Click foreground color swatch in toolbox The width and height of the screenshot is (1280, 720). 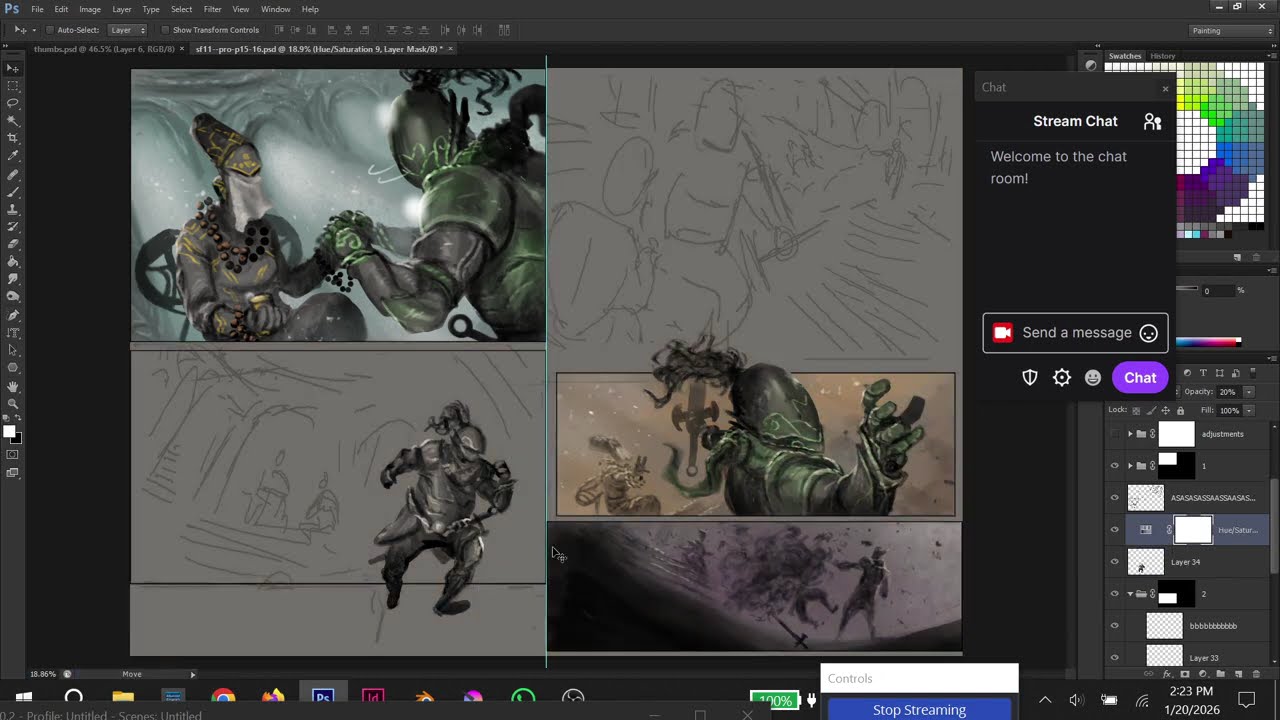click(x=9, y=431)
